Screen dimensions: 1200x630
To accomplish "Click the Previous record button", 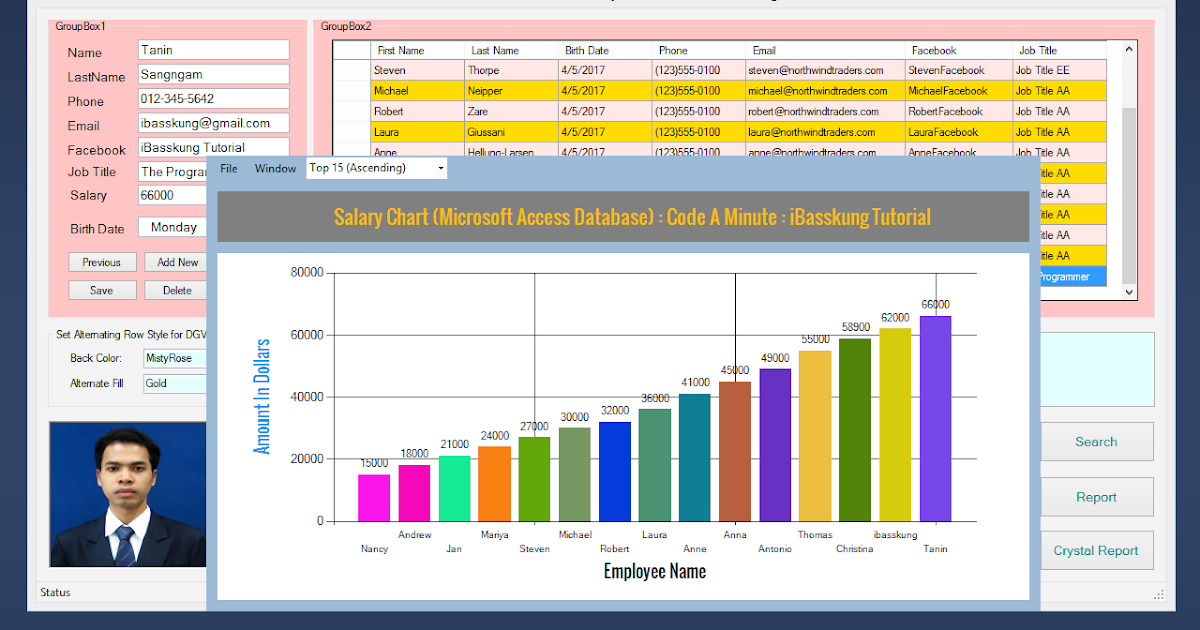I will tap(102, 261).
